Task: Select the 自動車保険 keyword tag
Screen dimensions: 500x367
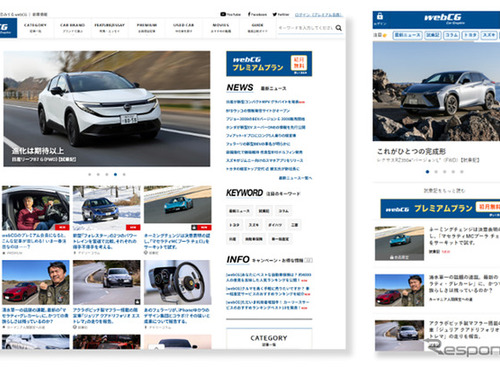Action: [x=254, y=239]
